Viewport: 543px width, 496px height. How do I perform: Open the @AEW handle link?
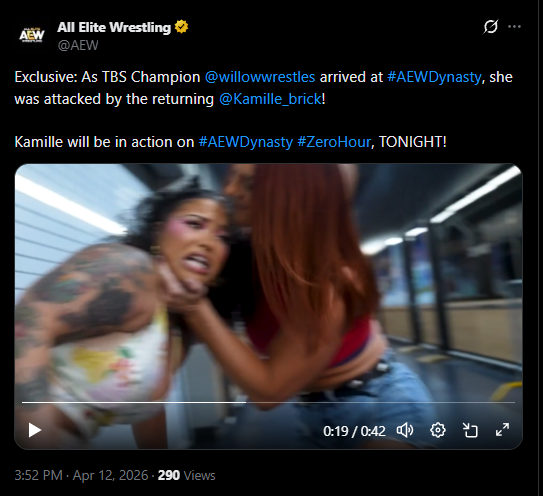(x=78, y=45)
